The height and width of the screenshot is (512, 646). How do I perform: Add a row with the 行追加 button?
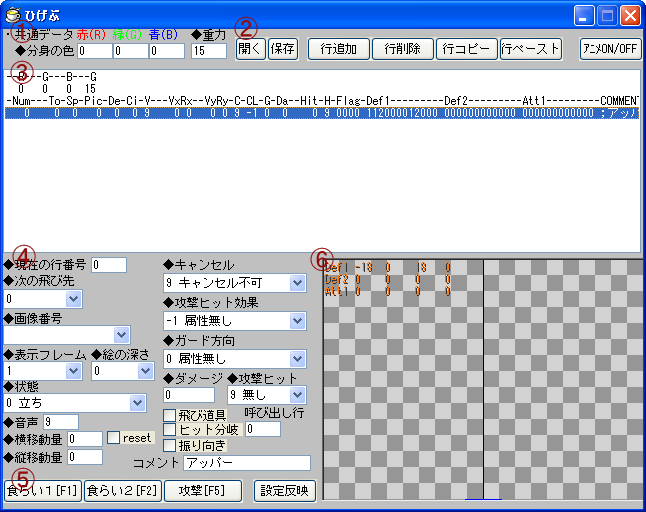pos(336,49)
